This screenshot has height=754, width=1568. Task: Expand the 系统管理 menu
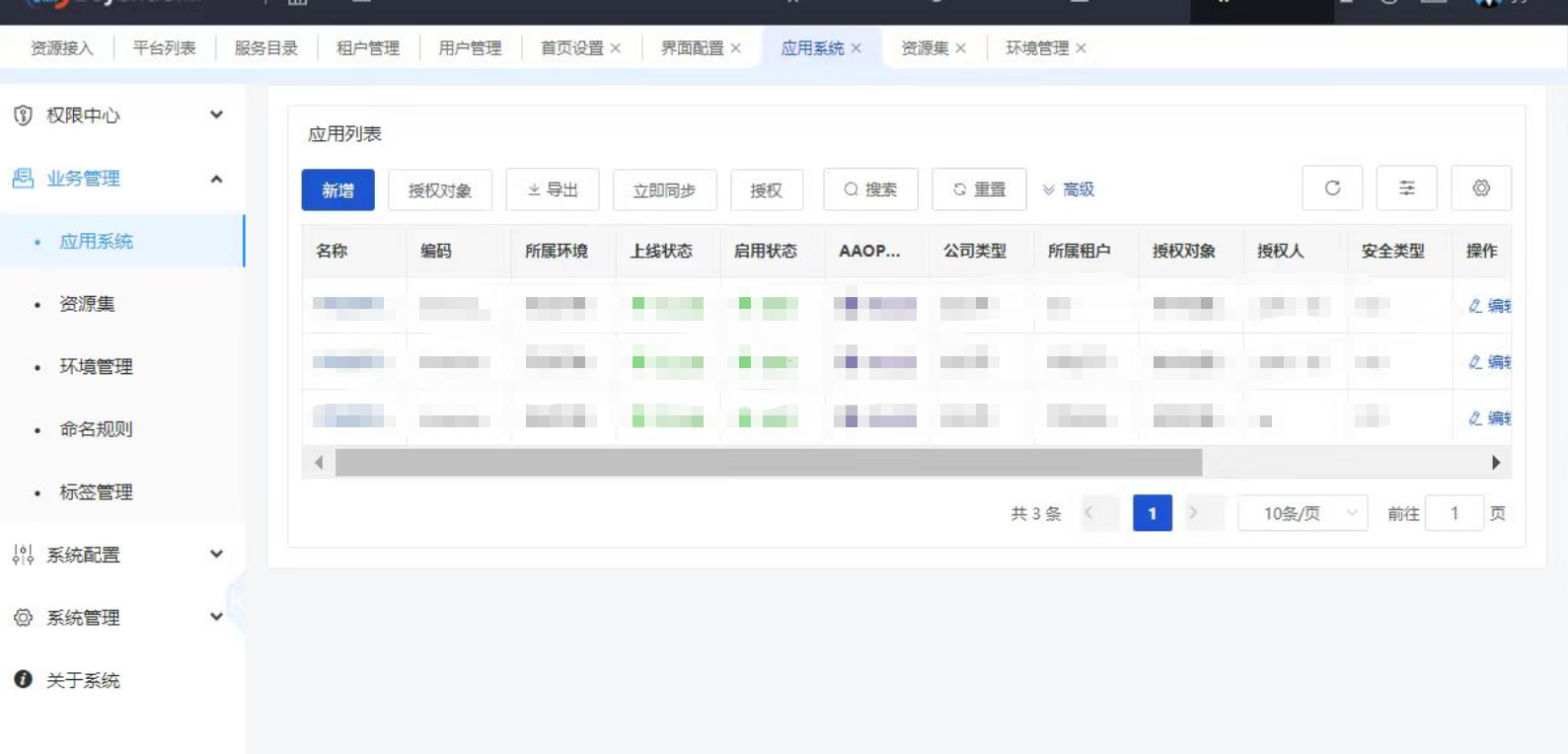coord(217,618)
